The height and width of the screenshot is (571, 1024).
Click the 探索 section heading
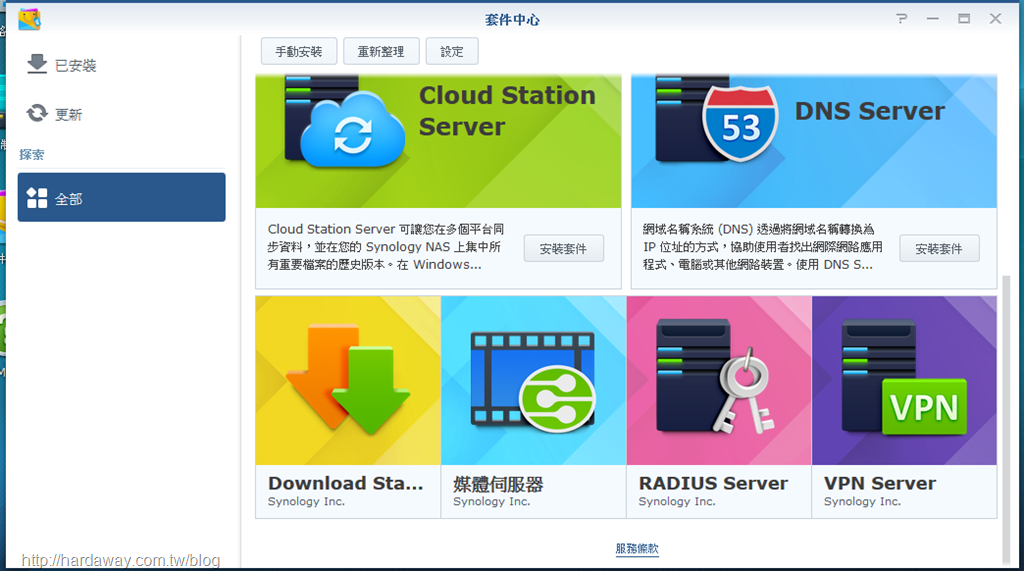[32, 155]
